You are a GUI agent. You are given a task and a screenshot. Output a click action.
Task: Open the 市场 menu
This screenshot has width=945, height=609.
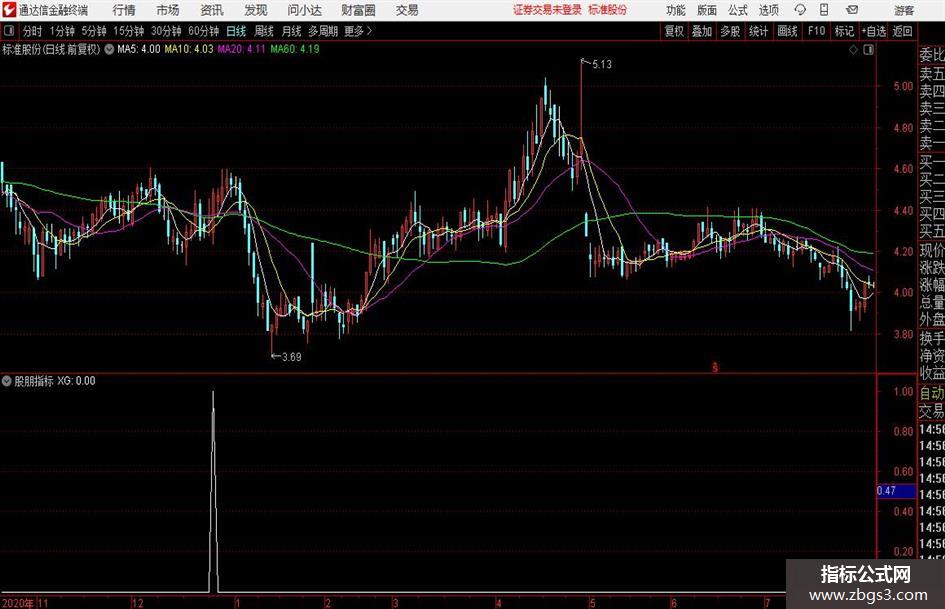[168, 10]
